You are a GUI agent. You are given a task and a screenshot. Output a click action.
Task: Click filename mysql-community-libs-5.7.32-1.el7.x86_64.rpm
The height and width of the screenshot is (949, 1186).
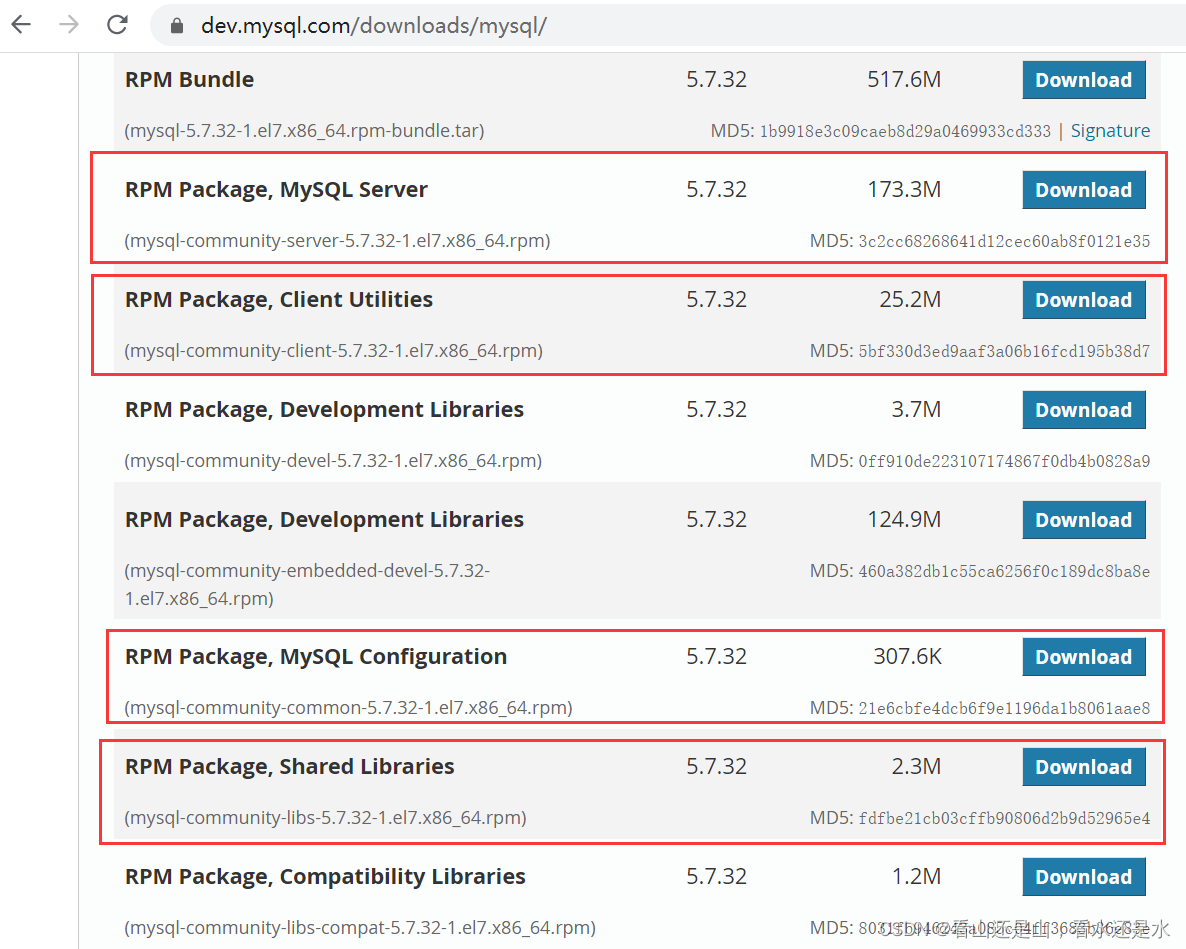(x=325, y=817)
